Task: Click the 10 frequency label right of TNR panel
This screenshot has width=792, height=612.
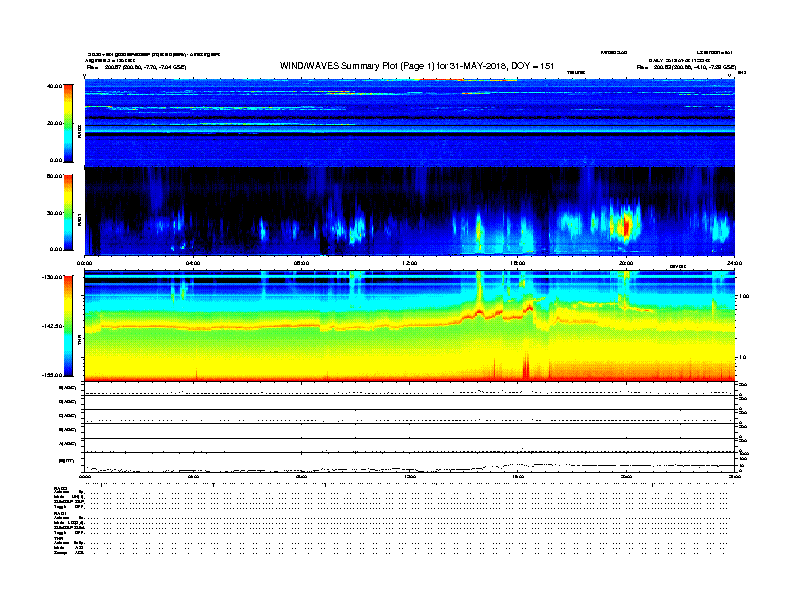Action: coord(742,357)
